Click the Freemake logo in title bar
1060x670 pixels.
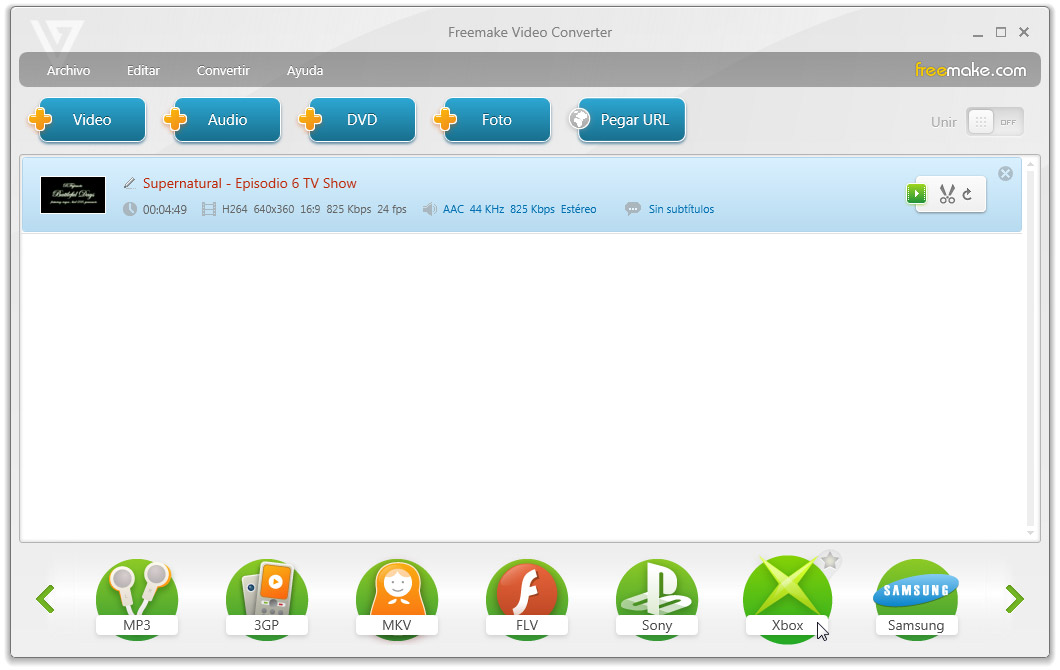pos(57,41)
